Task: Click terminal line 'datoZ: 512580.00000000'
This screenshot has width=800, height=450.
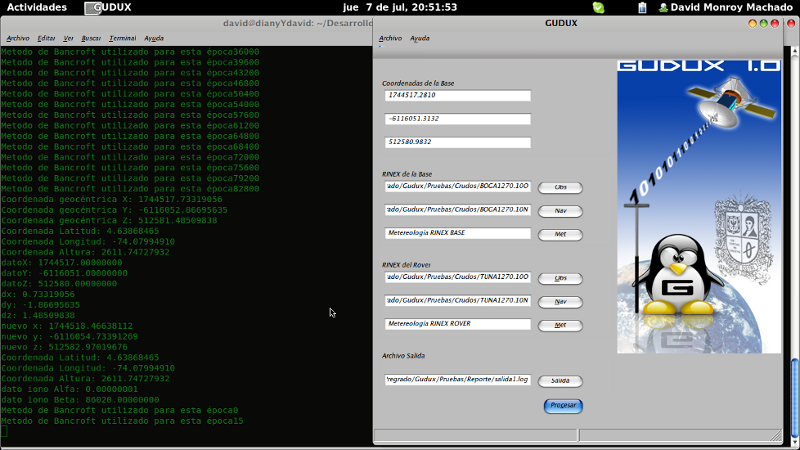Action: tap(59, 284)
